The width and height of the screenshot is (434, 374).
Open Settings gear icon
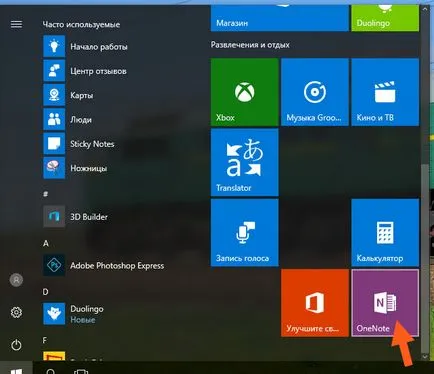(x=16, y=312)
